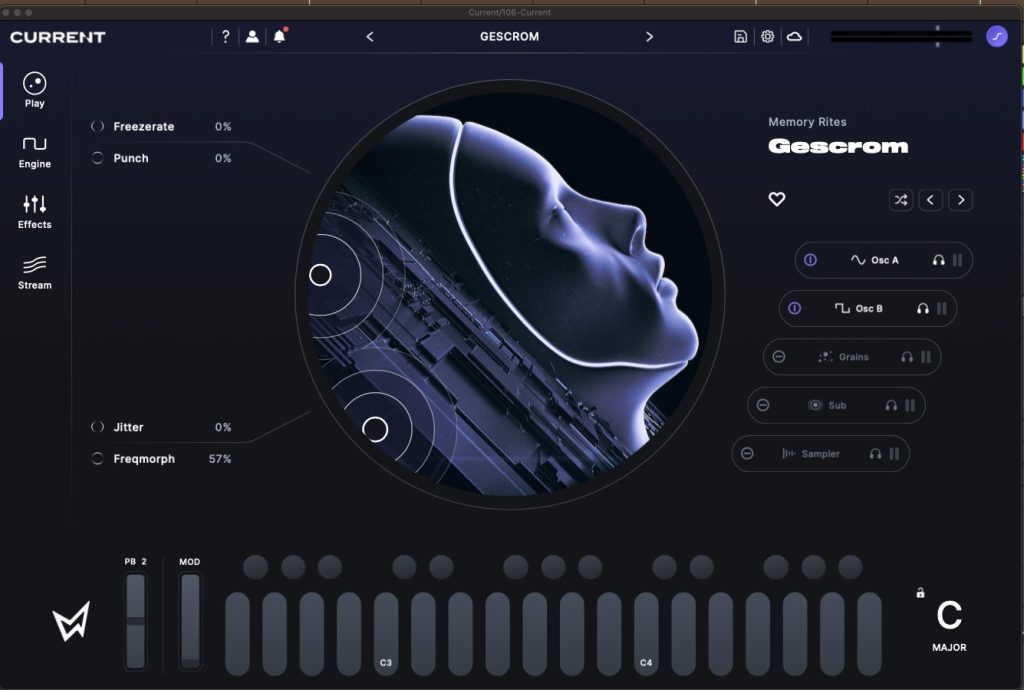1024x690 pixels.
Task: Click the MOD wheel slider
Action: pos(190,620)
